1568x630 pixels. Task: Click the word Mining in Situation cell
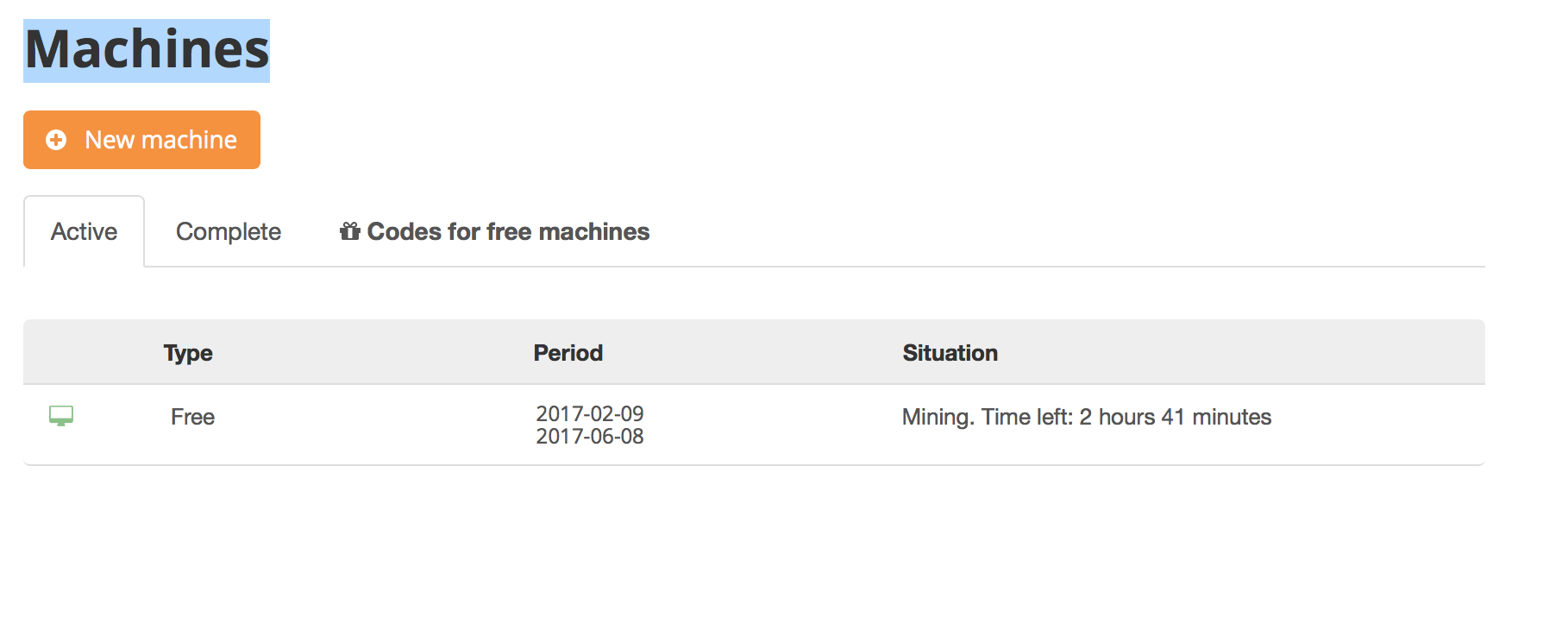click(937, 417)
